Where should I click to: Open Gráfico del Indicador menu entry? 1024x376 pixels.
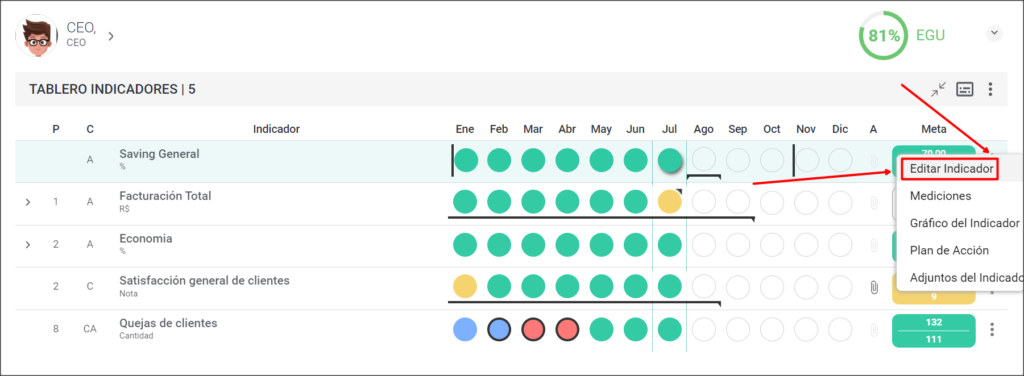click(965, 223)
